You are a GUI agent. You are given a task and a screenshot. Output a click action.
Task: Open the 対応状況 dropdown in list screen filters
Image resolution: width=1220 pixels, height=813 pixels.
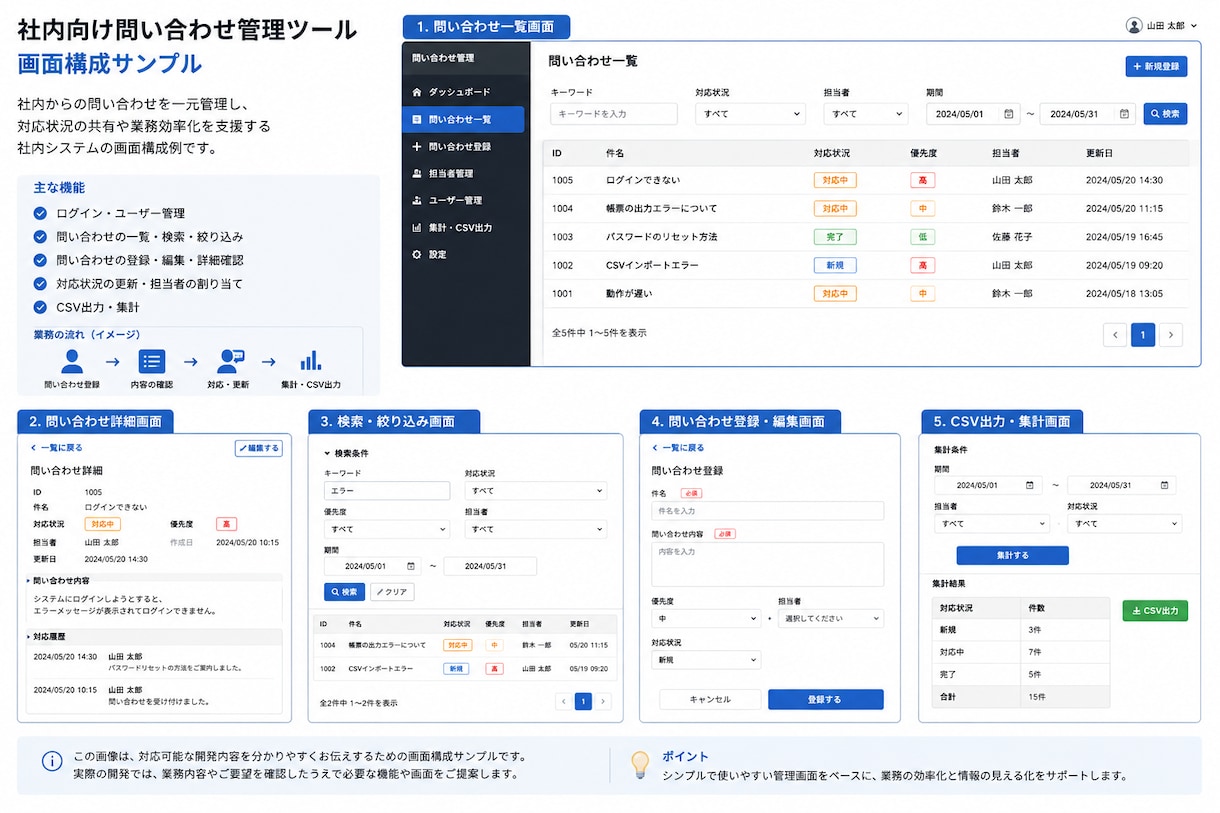click(750, 114)
